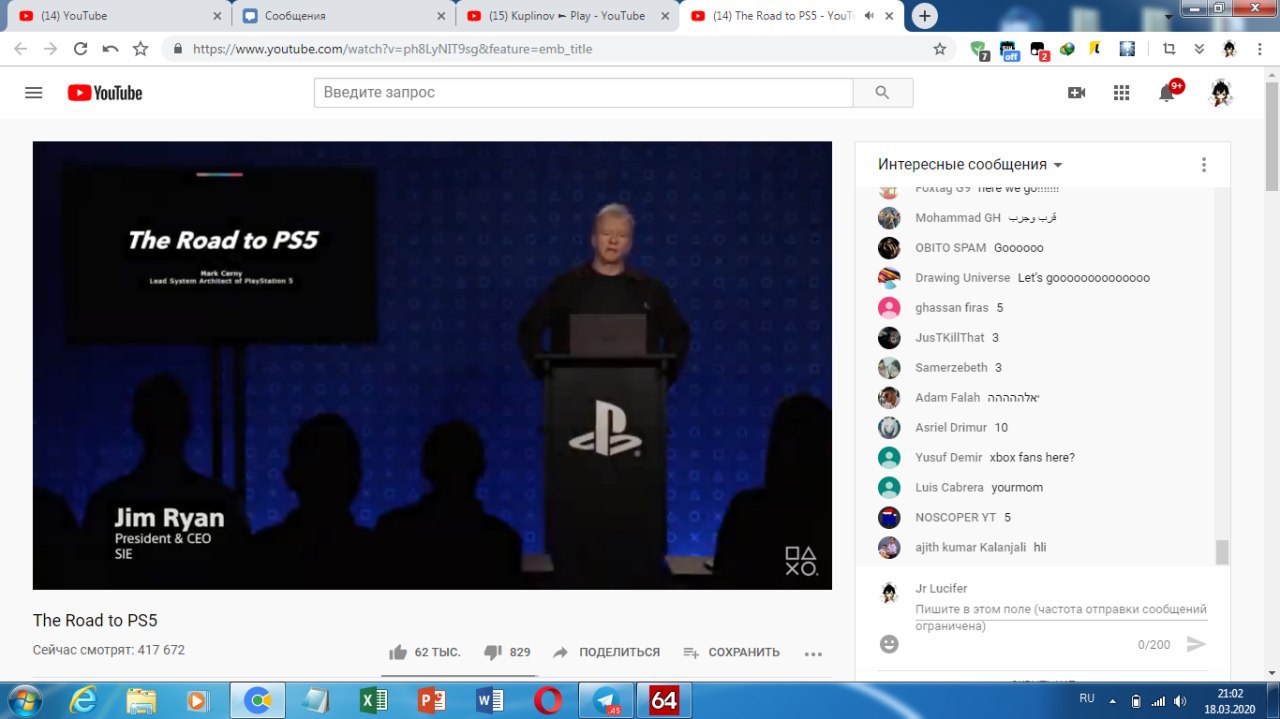Open the chat emoji picker
1280x719 pixels.
[889, 644]
